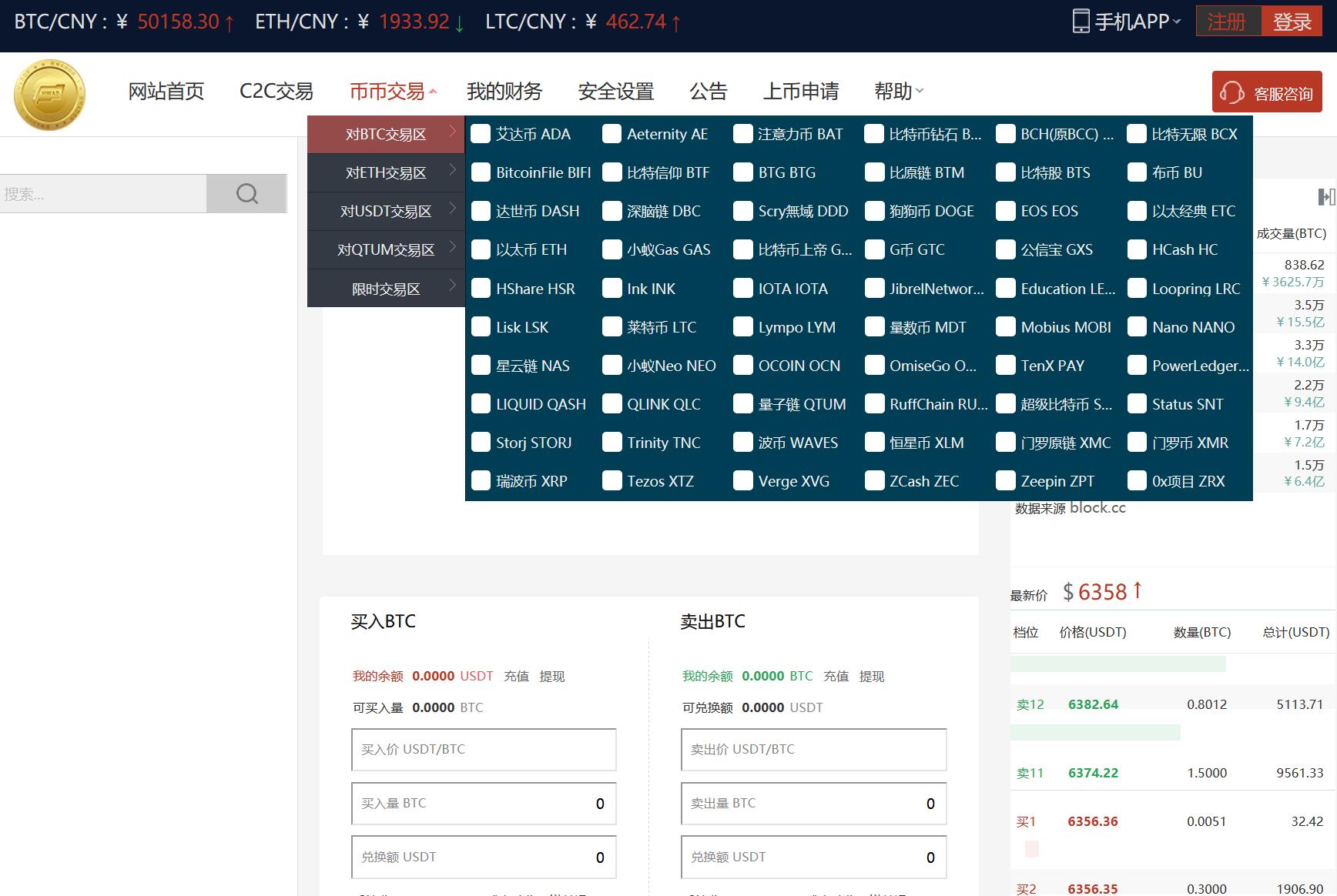Click the 客服咨询 button
Image resolution: width=1337 pixels, height=896 pixels.
[1267, 92]
